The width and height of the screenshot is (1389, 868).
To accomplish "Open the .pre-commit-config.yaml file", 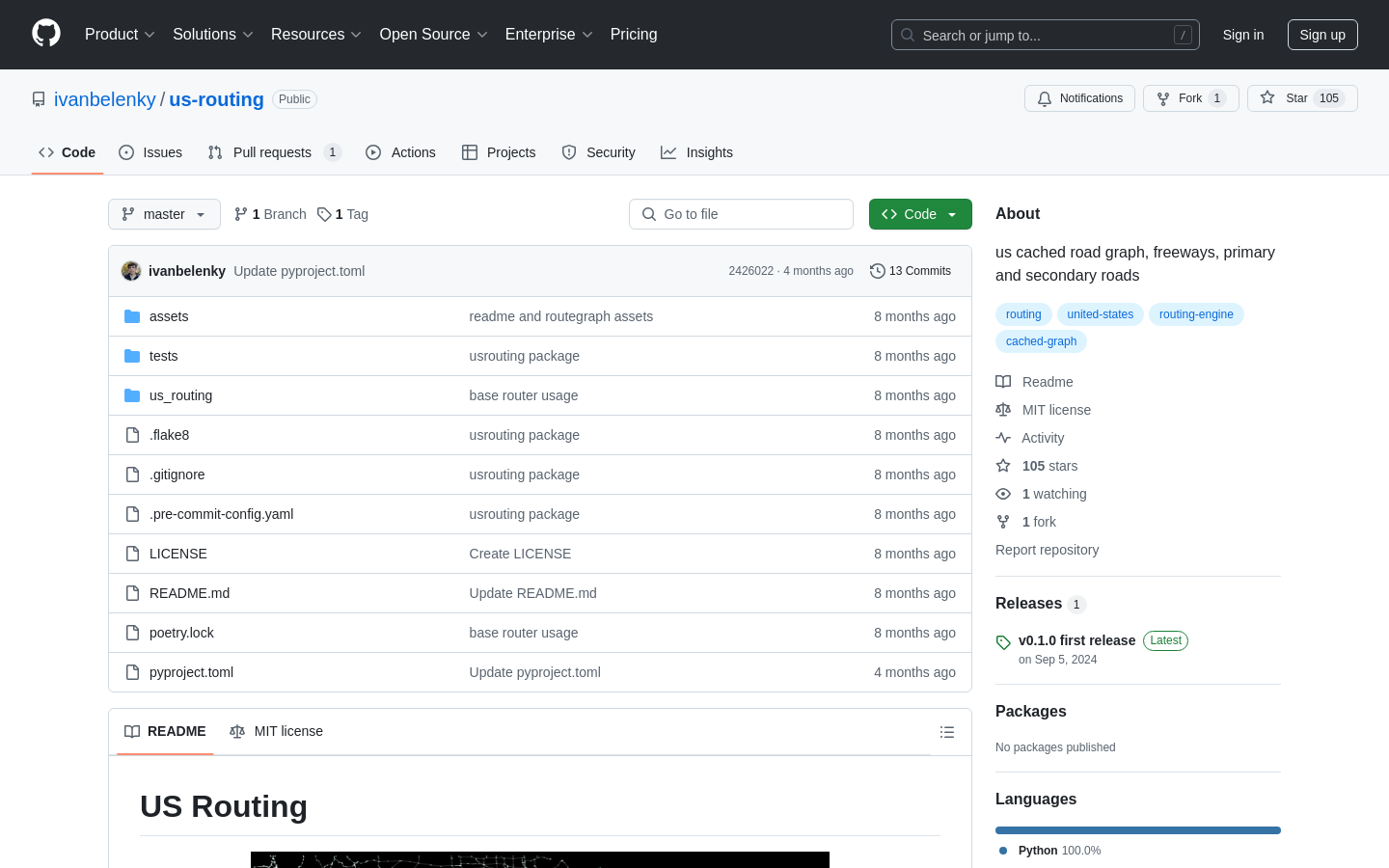I will click(222, 514).
